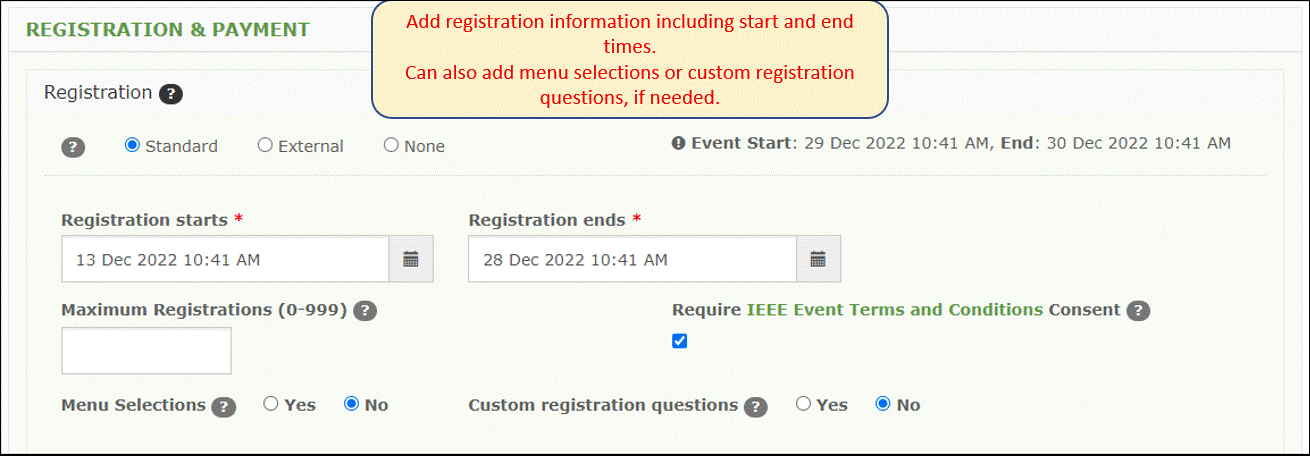Screen dimensions: 1310x456
Task: Click the Event Start info exclamation icon
Action: click(x=679, y=143)
